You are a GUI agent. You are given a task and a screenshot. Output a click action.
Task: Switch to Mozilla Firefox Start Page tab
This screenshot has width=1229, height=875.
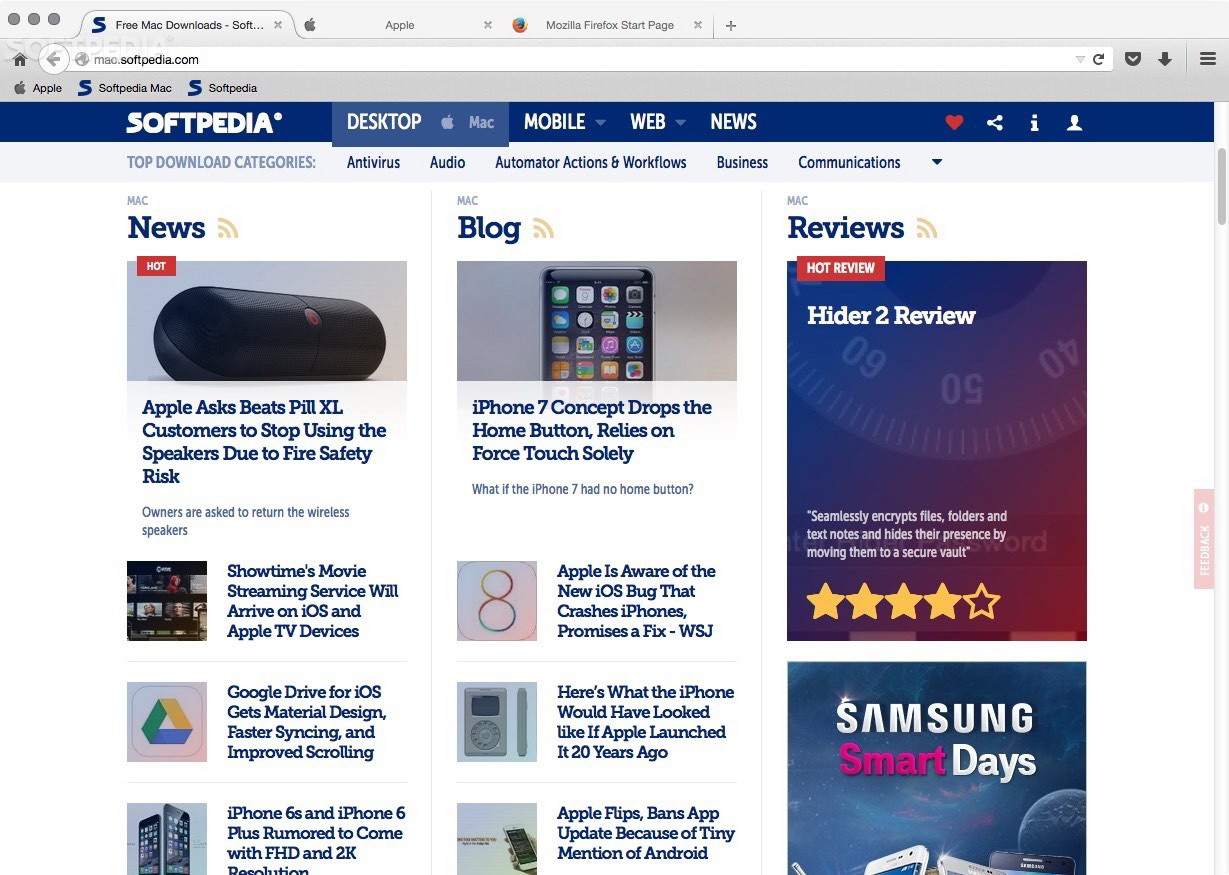[x=609, y=25]
